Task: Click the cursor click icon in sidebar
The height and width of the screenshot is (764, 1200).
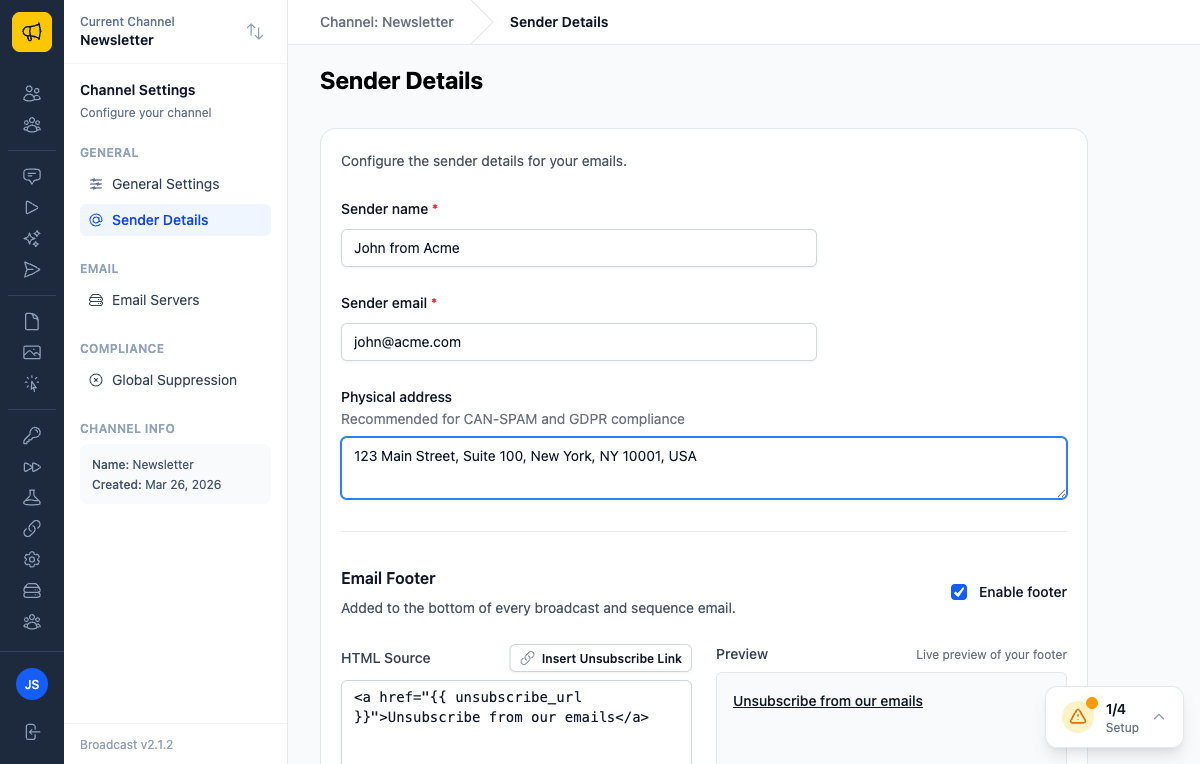Action: click(x=32, y=383)
